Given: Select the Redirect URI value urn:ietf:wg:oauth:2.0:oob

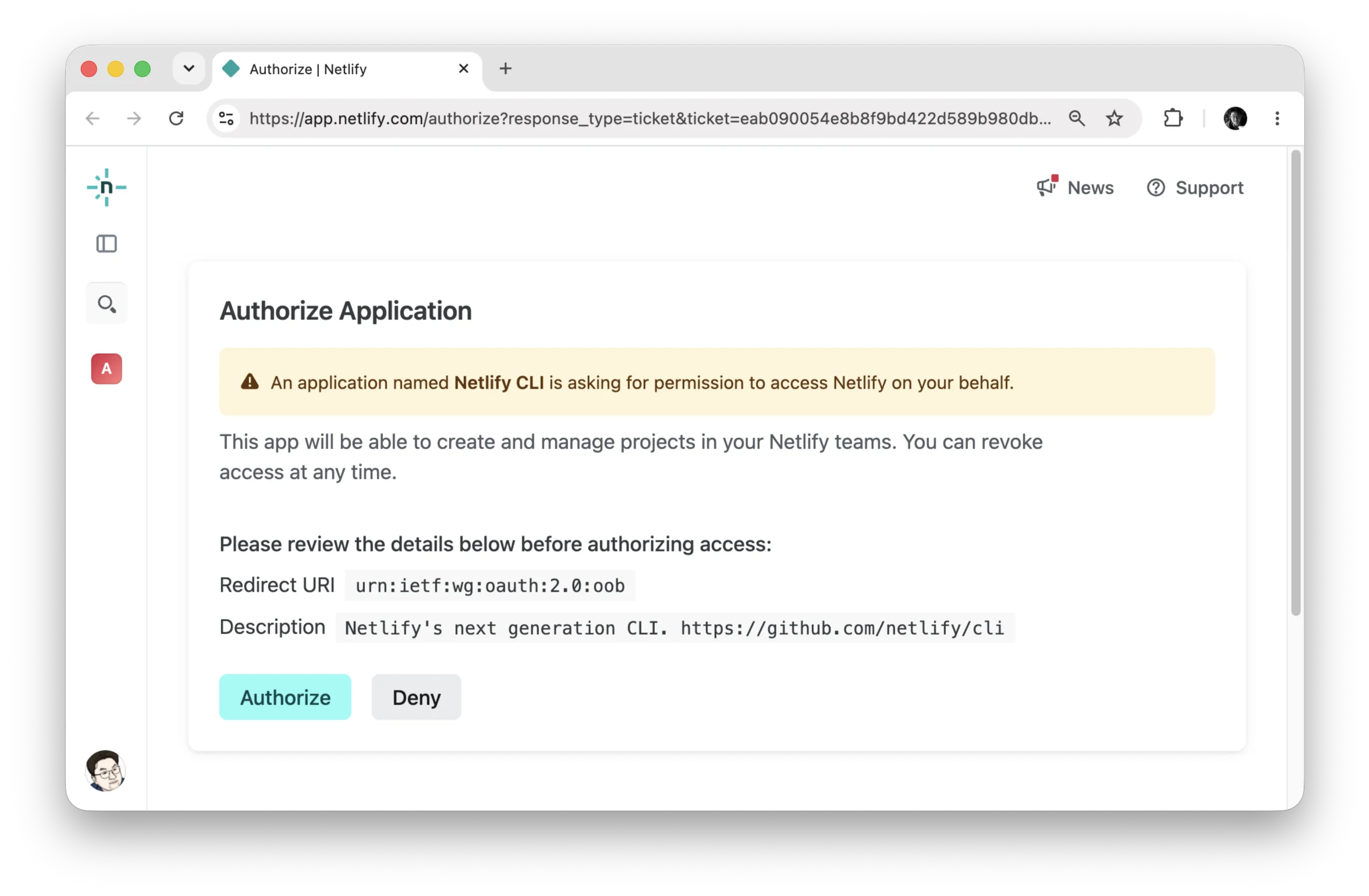Looking at the screenshot, I should click(490, 586).
